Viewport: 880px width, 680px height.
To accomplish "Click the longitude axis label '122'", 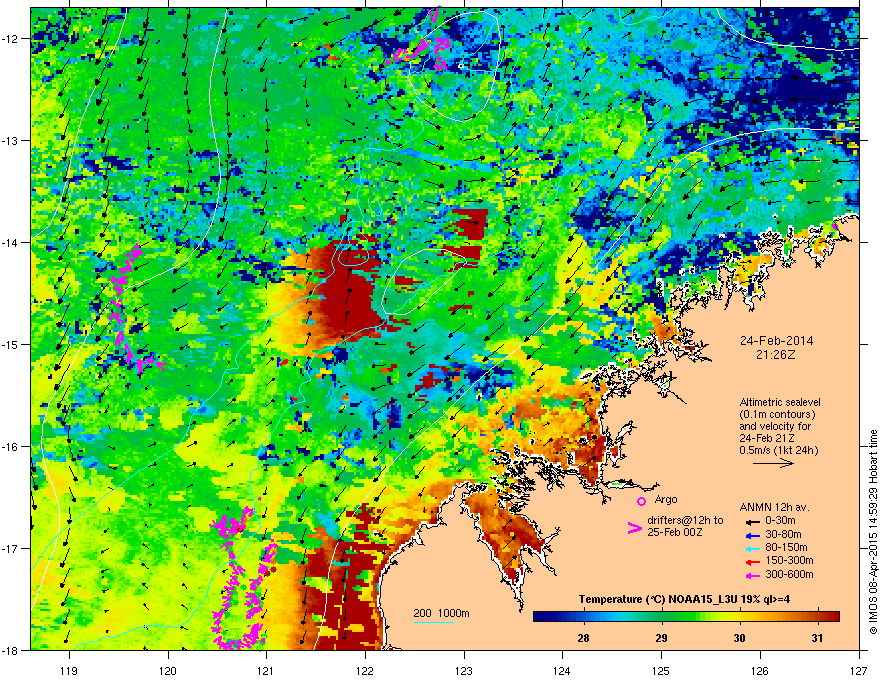I will coord(365,670).
